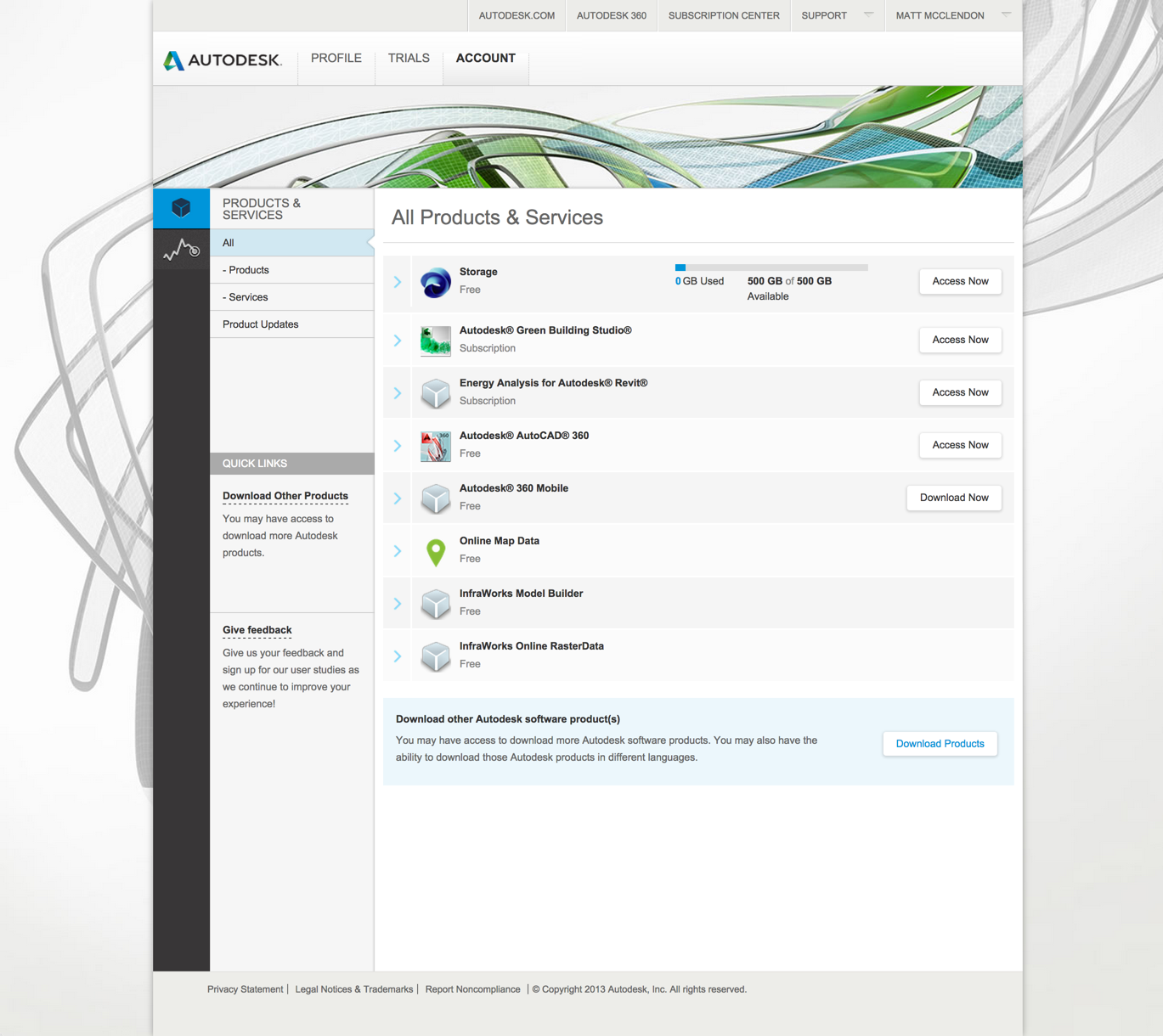Click the InfraWorks Online RasterData title
Screen dimensions: 1163x1036
(532, 646)
